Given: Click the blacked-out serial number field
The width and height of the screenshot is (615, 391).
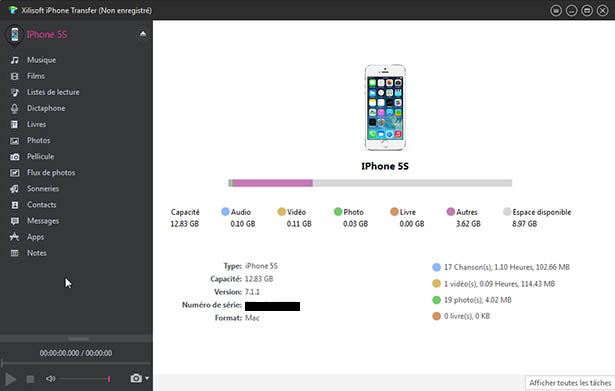Looking at the screenshot, I should click(272, 306).
